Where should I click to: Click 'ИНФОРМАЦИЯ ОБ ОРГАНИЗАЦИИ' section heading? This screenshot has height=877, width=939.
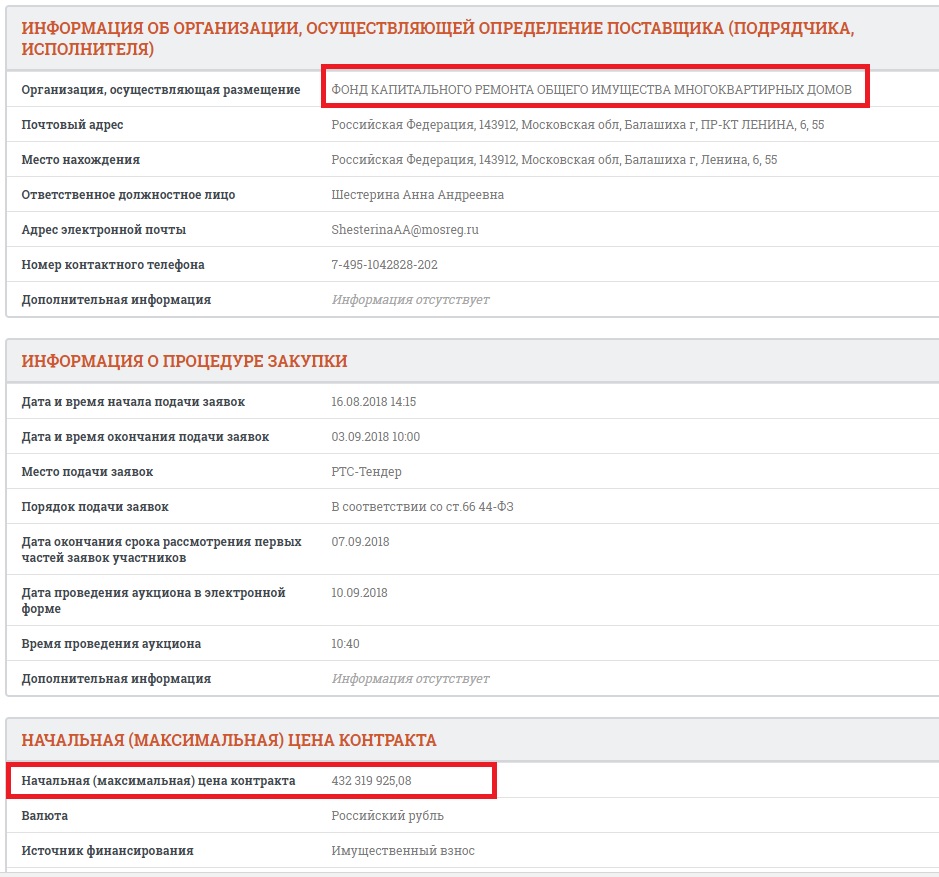pyautogui.click(x=438, y=38)
